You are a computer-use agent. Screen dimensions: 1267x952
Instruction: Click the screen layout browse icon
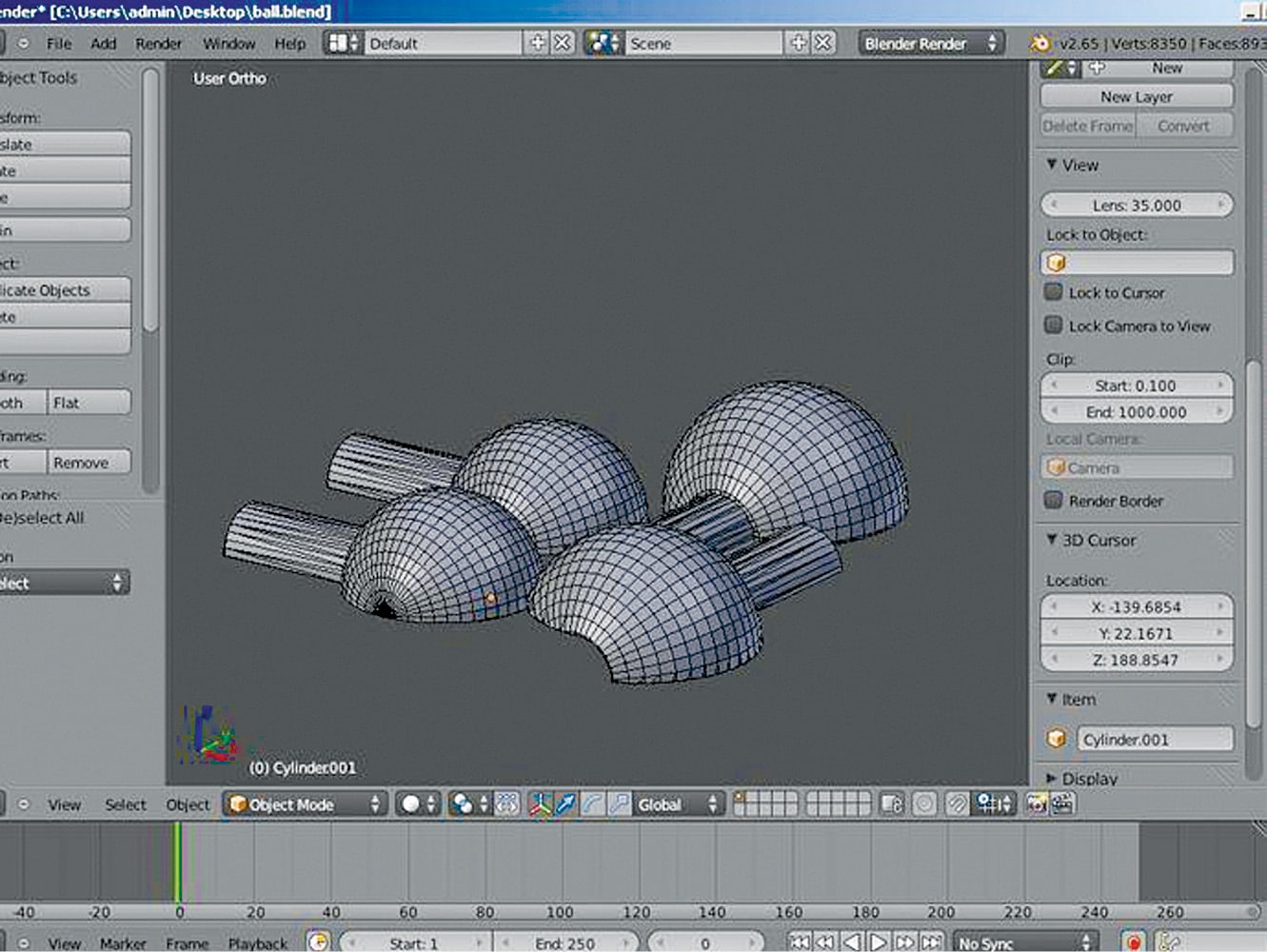tap(343, 44)
